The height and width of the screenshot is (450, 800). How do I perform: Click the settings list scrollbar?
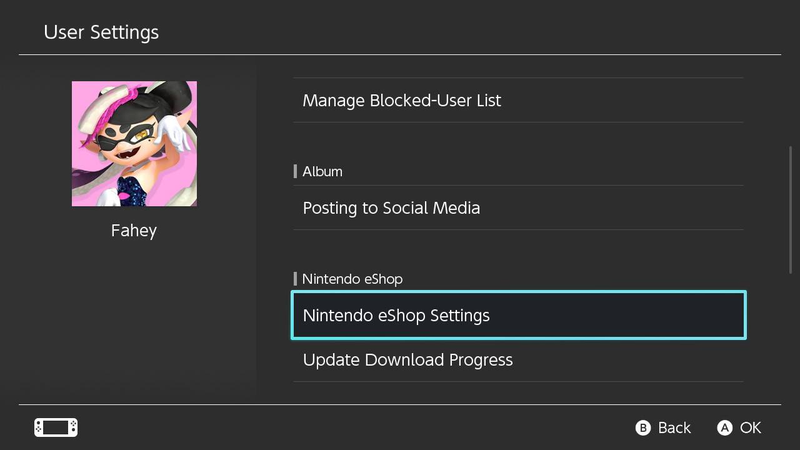point(791,210)
